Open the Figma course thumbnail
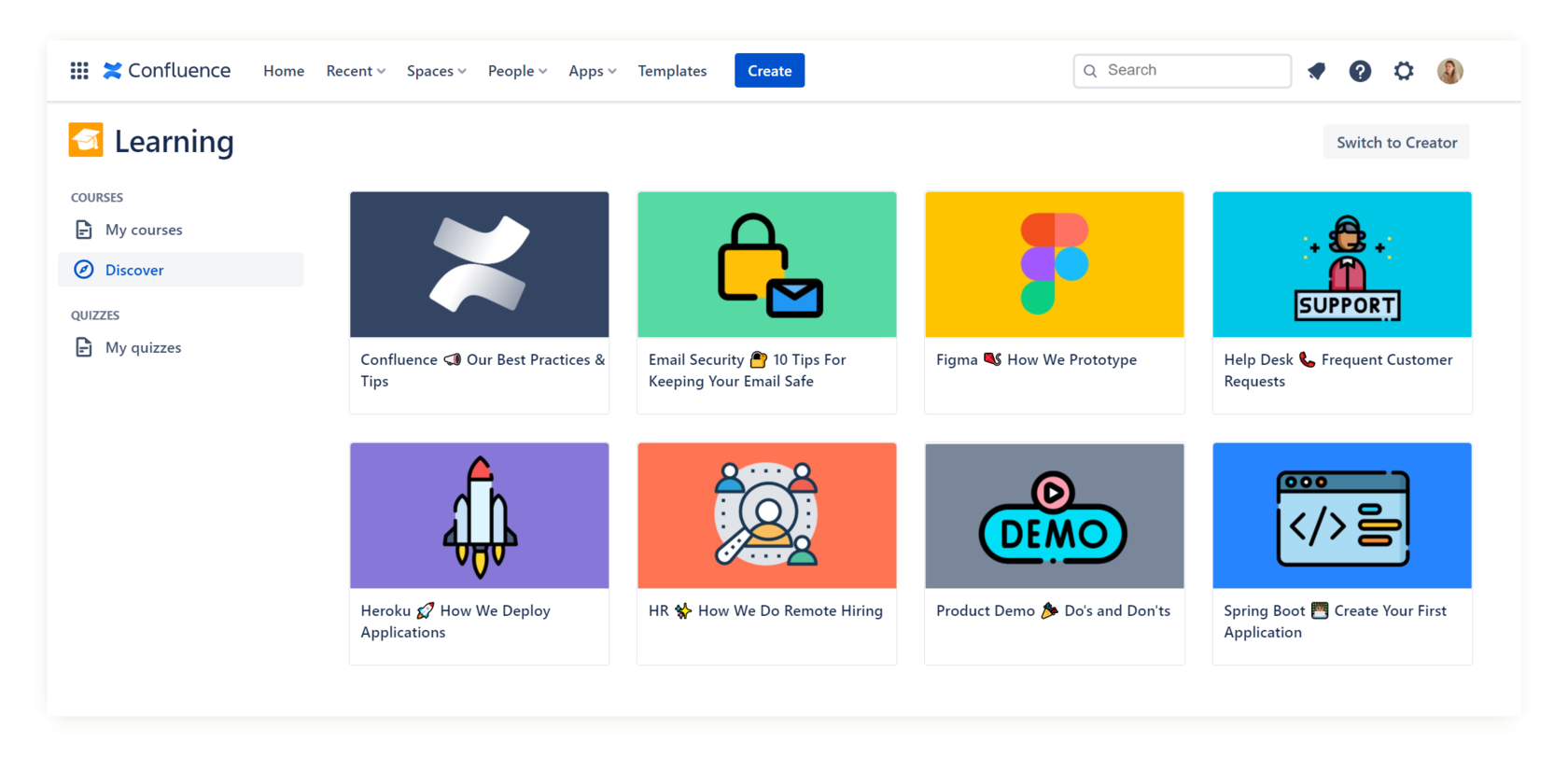The width and height of the screenshot is (1568, 770). click(1055, 264)
